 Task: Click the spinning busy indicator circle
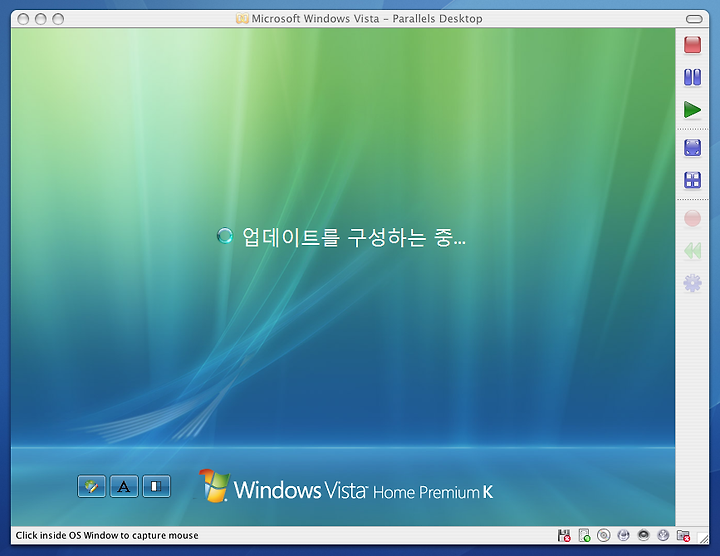pyautogui.click(x=225, y=236)
